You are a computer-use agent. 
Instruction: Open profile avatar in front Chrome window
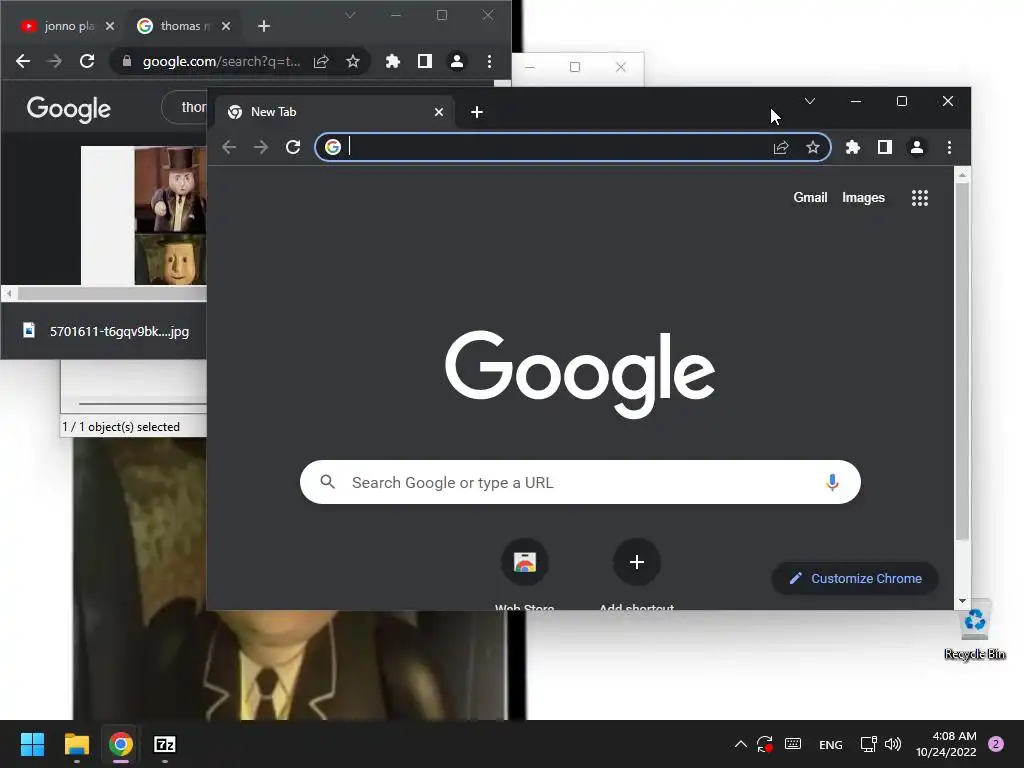(917, 148)
